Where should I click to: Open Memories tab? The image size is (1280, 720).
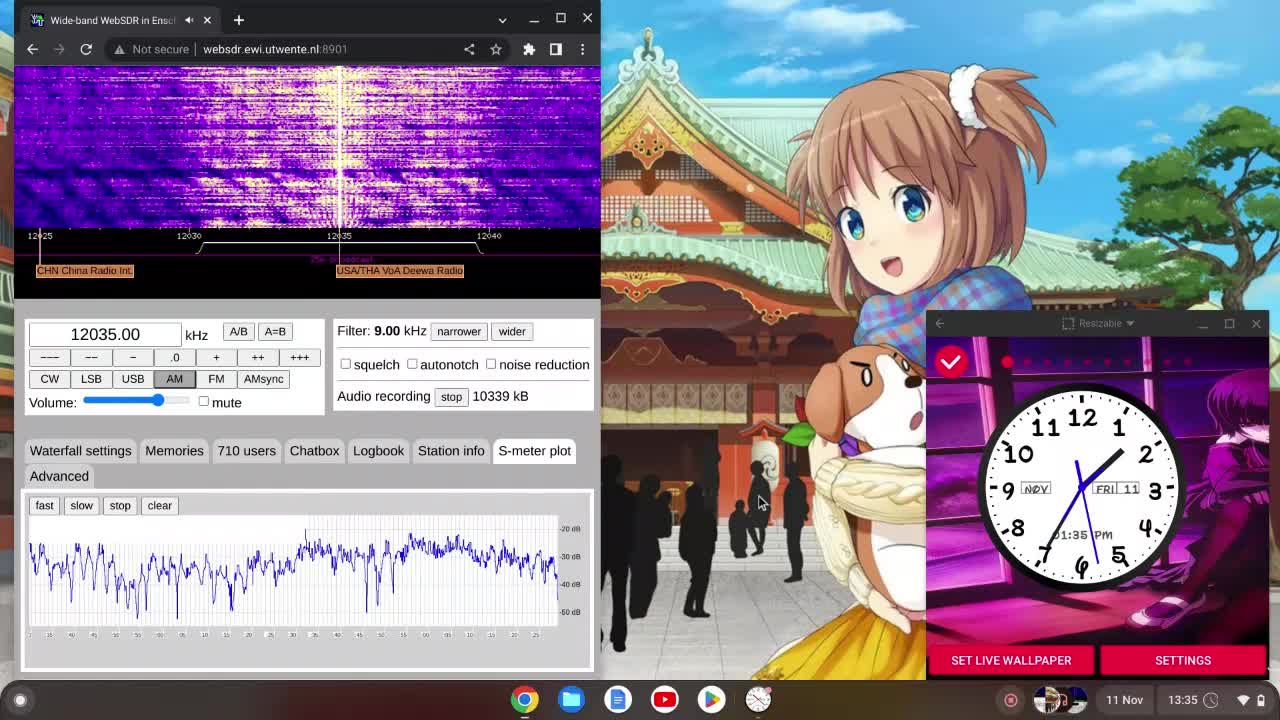[174, 451]
